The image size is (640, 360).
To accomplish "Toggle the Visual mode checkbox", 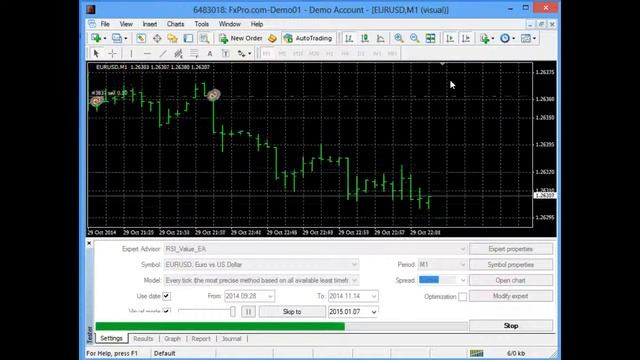I will pyautogui.click(x=166, y=311).
